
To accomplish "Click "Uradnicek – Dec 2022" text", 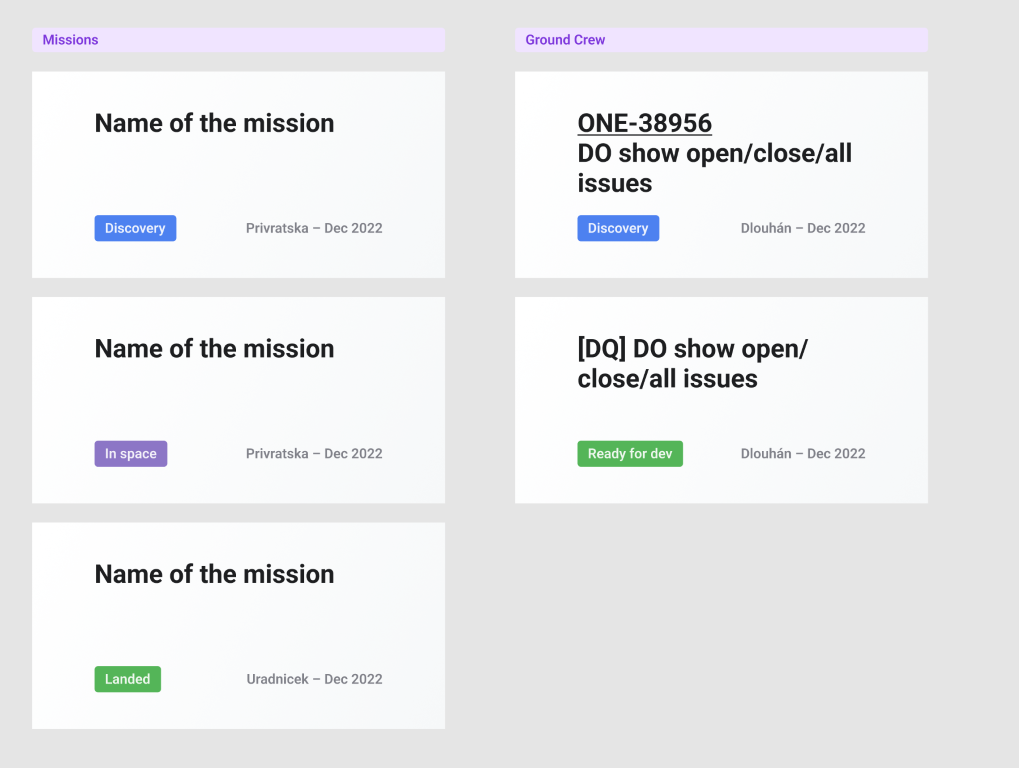I will click(x=315, y=679).
